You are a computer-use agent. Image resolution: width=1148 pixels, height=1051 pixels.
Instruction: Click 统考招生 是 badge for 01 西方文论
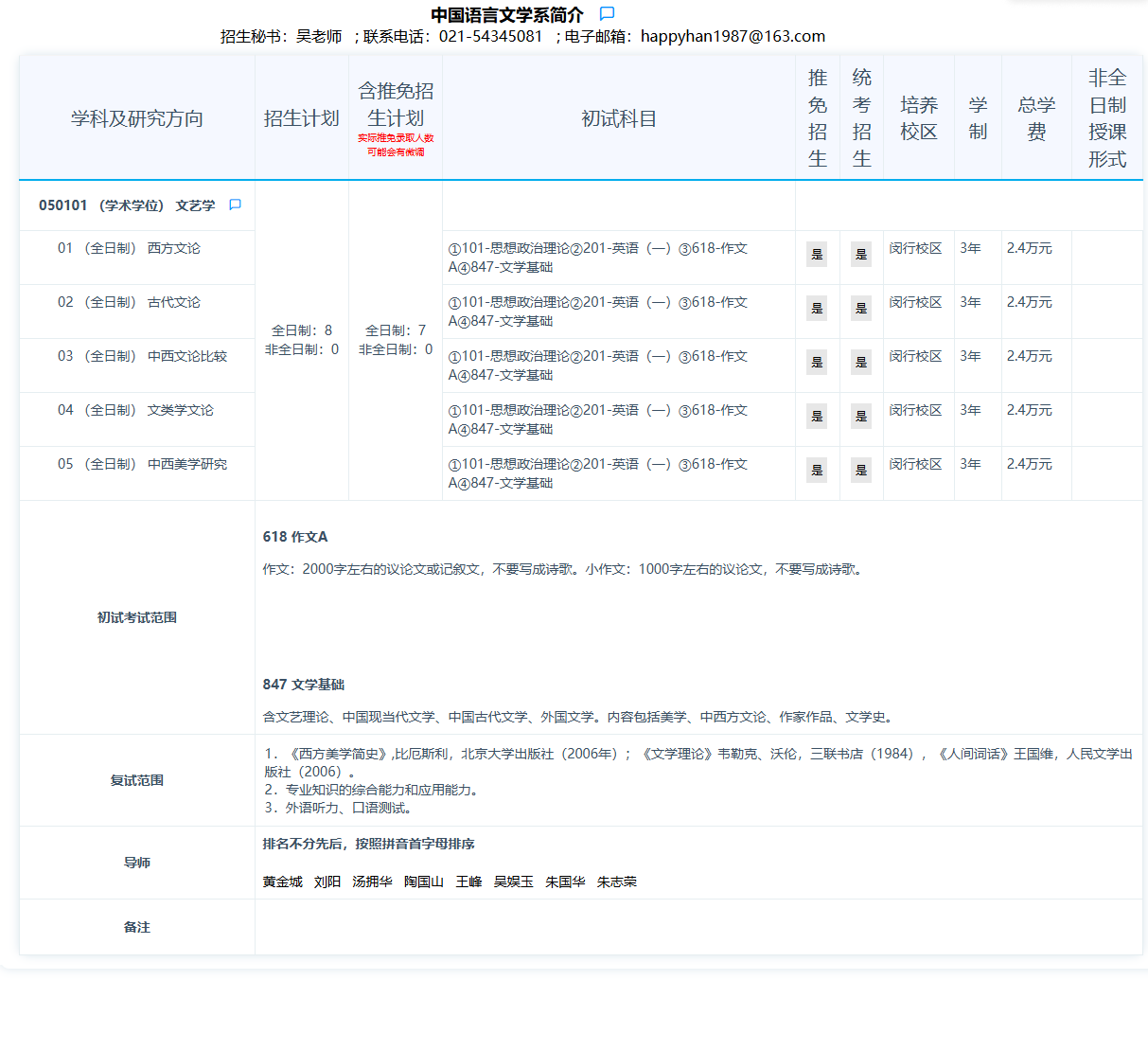tap(861, 255)
